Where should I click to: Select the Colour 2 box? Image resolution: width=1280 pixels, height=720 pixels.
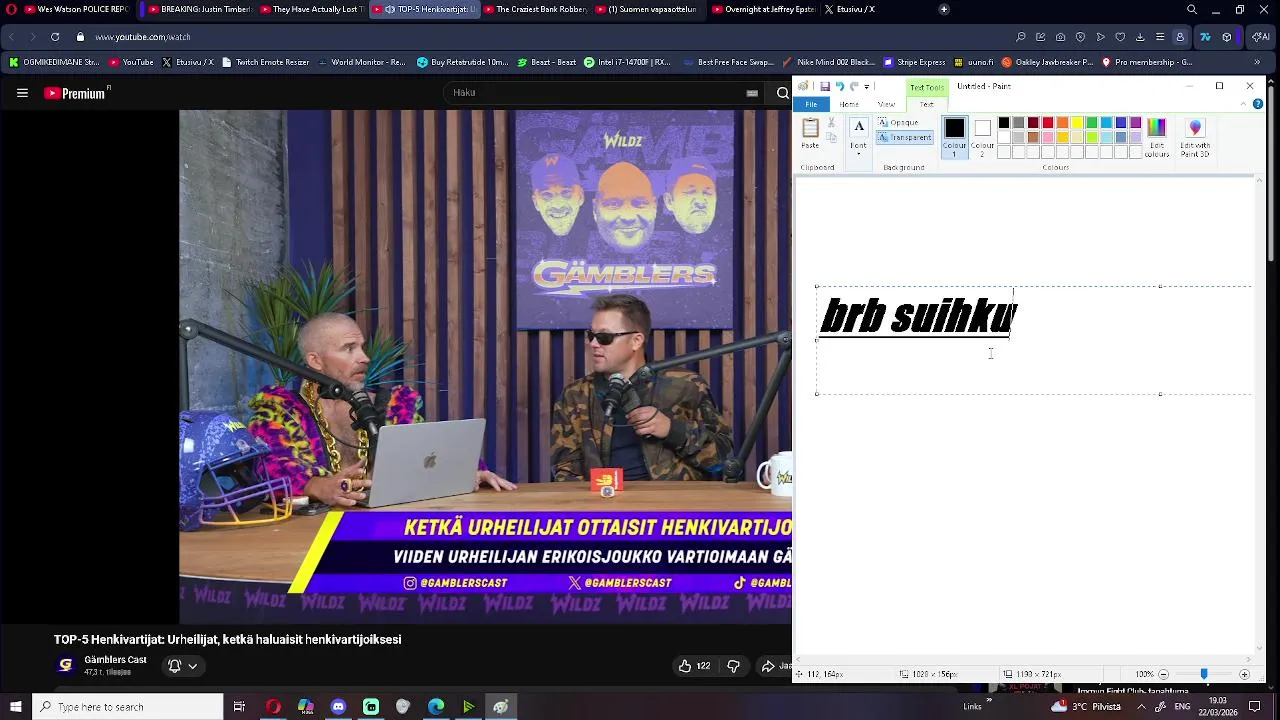982,136
